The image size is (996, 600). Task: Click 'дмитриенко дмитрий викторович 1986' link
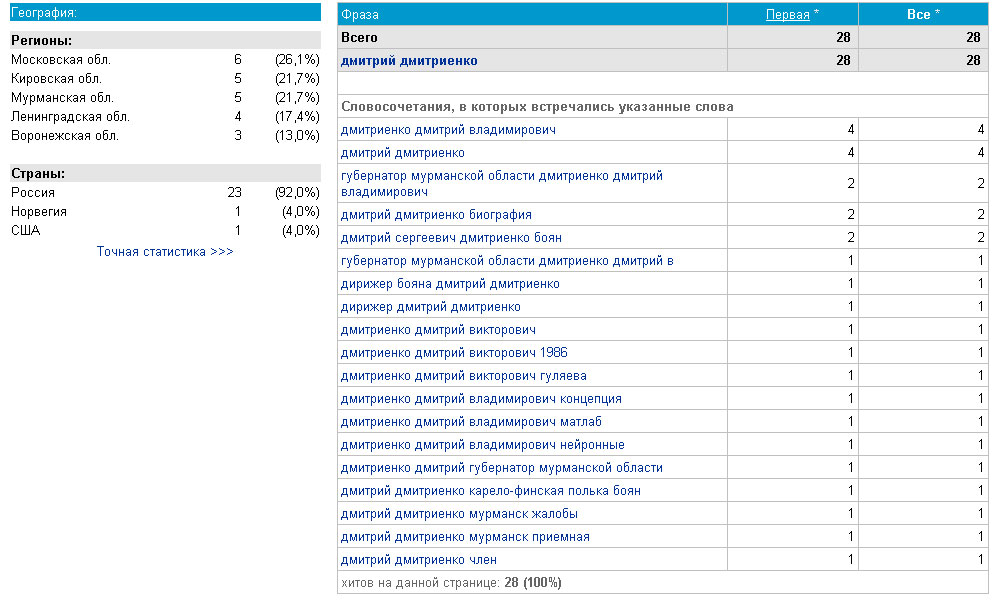tap(454, 353)
